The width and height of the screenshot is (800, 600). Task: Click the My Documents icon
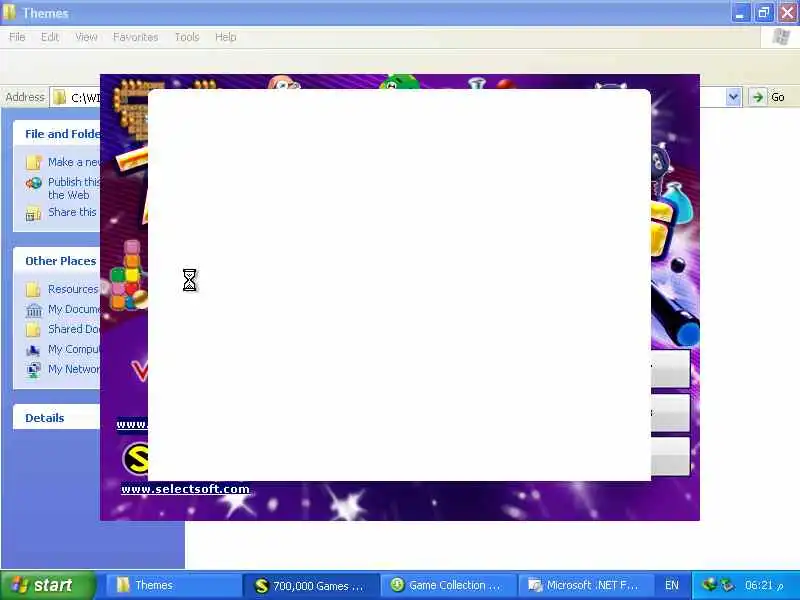[x=34, y=310]
